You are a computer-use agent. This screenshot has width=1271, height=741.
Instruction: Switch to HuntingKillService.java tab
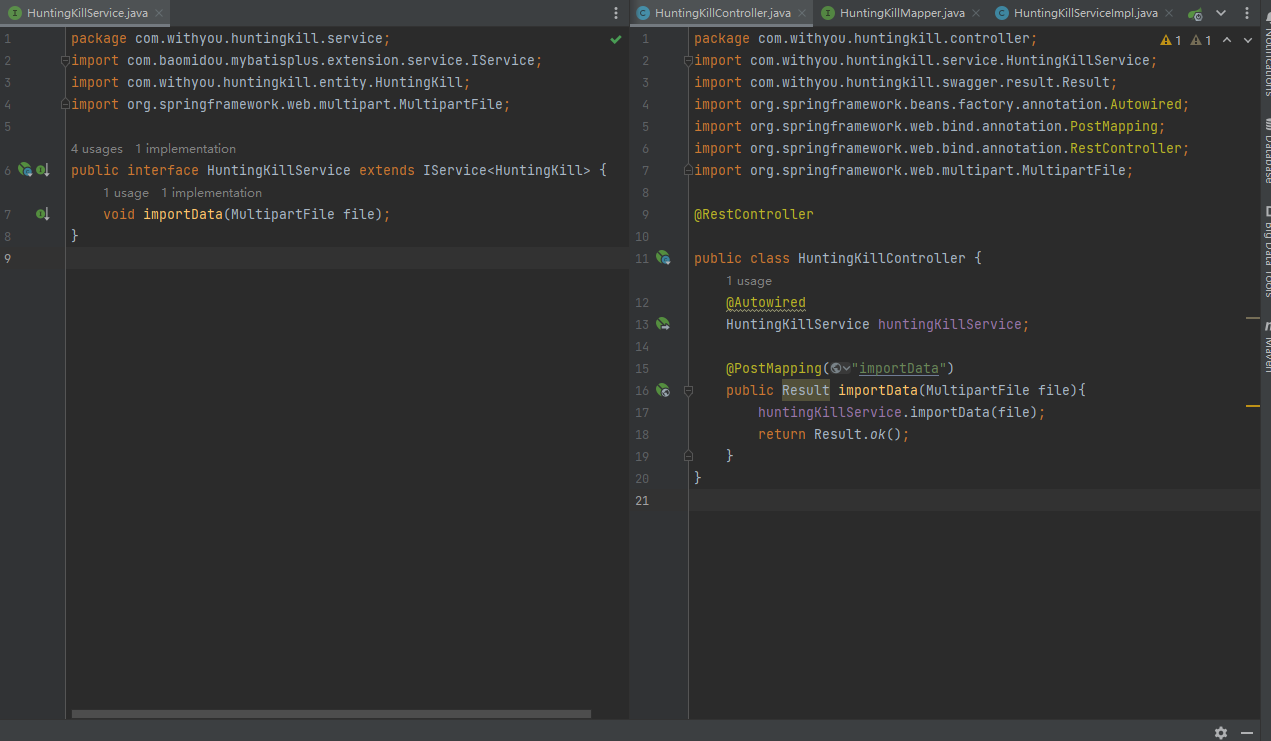[x=87, y=13]
